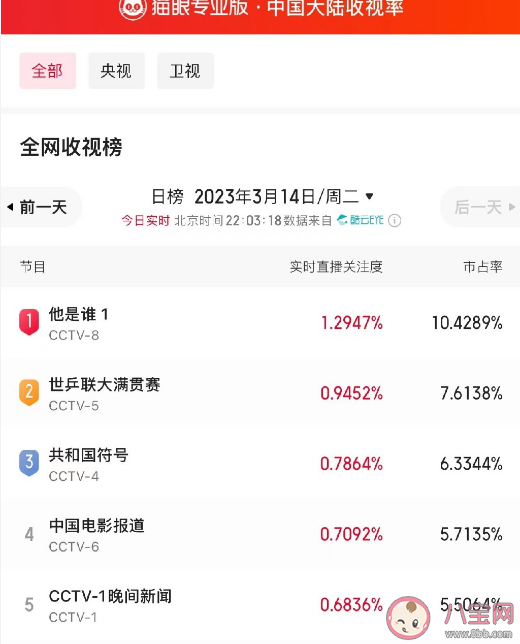Open the 他是谁 1 program row
This screenshot has height=644, width=520.
coord(260,323)
